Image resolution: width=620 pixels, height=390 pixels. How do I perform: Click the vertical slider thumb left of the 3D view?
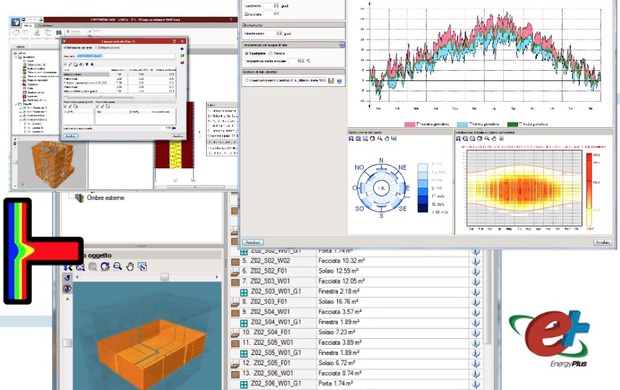[67, 343]
